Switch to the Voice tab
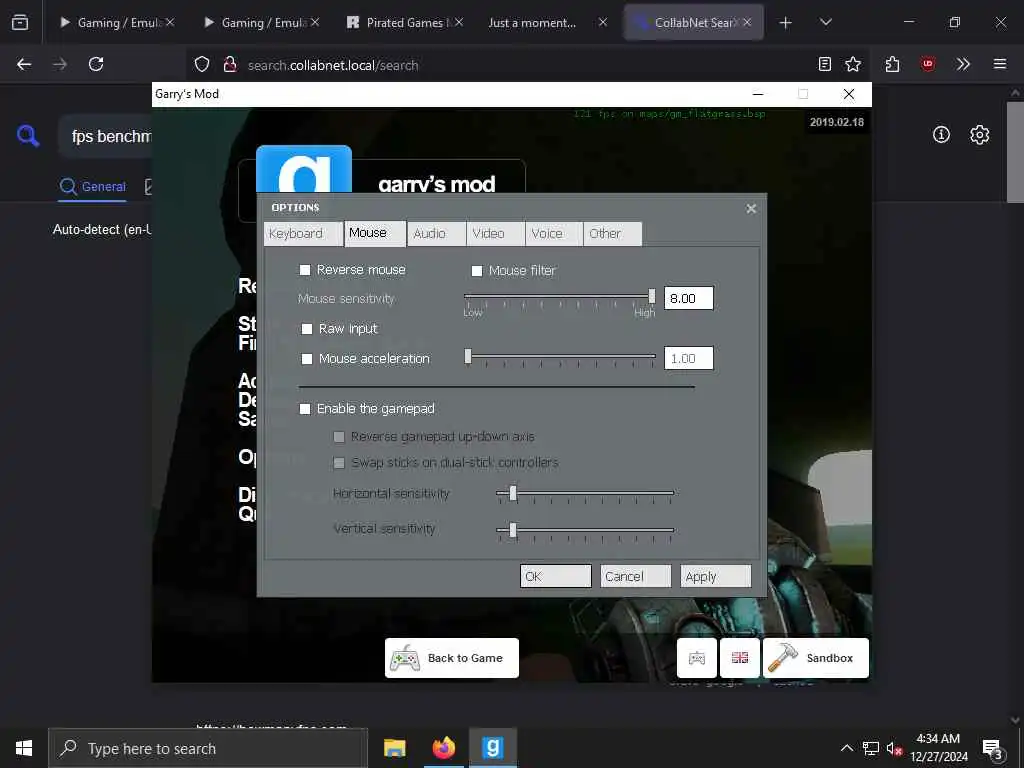The image size is (1024, 768). pyautogui.click(x=554, y=234)
